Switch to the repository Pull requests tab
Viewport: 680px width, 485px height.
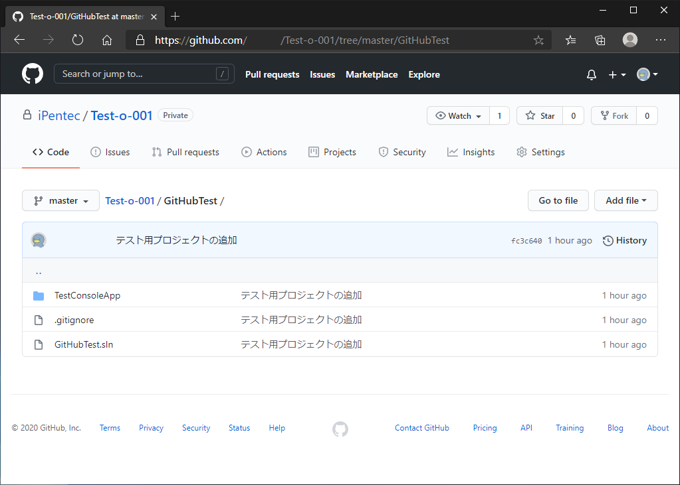click(186, 152)
